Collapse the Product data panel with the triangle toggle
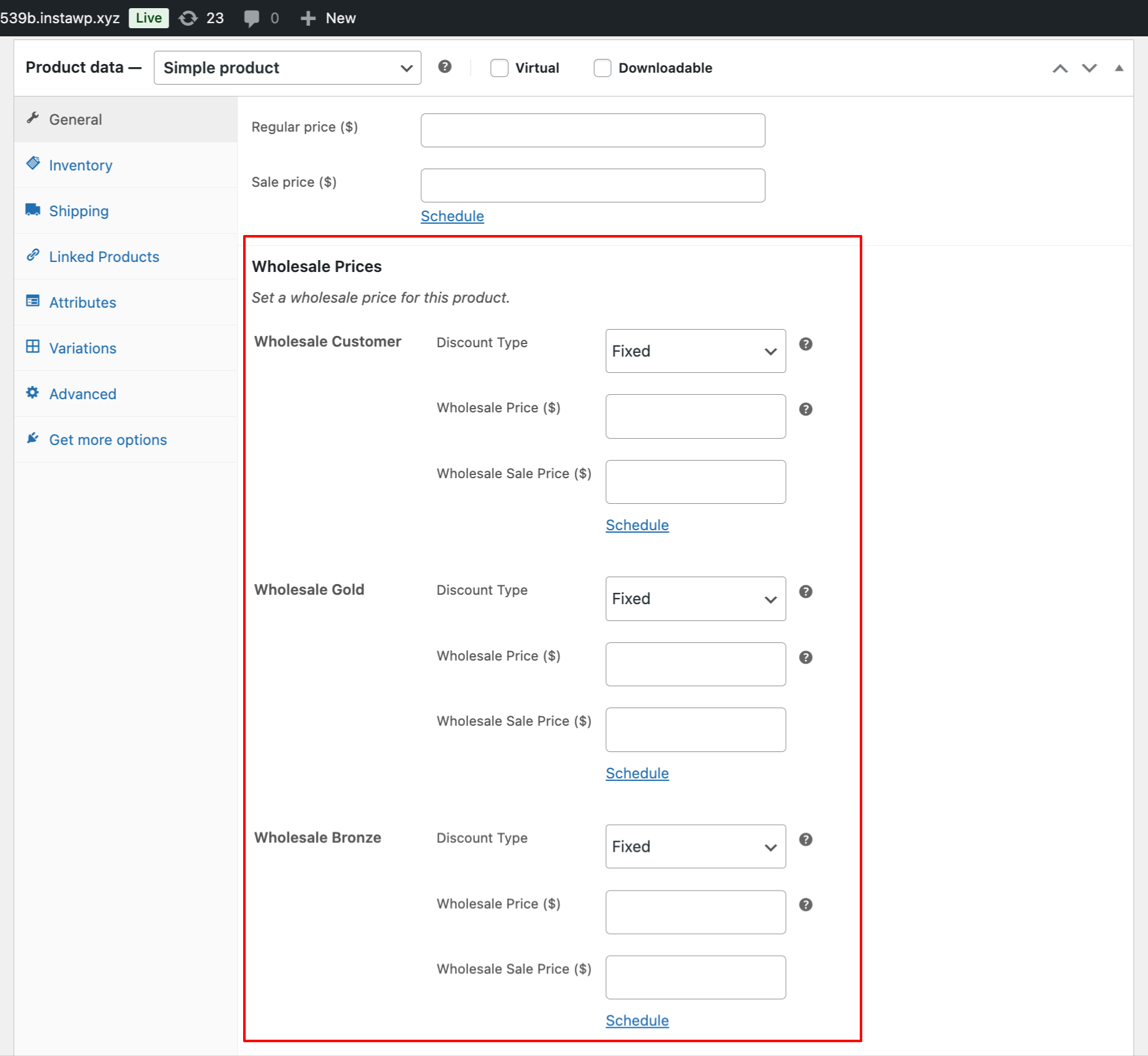This screenshot has height=1056, width=1148. pyautogui.click(x=1119, y=68)
